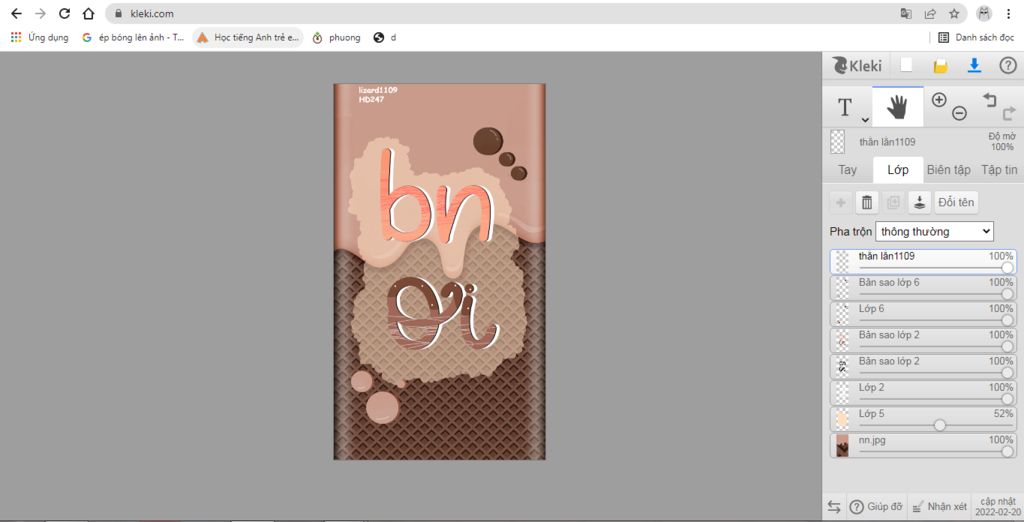
Task: Click the Đổi tên rename button
Action: pyautogui.click(x=956, y=203)
